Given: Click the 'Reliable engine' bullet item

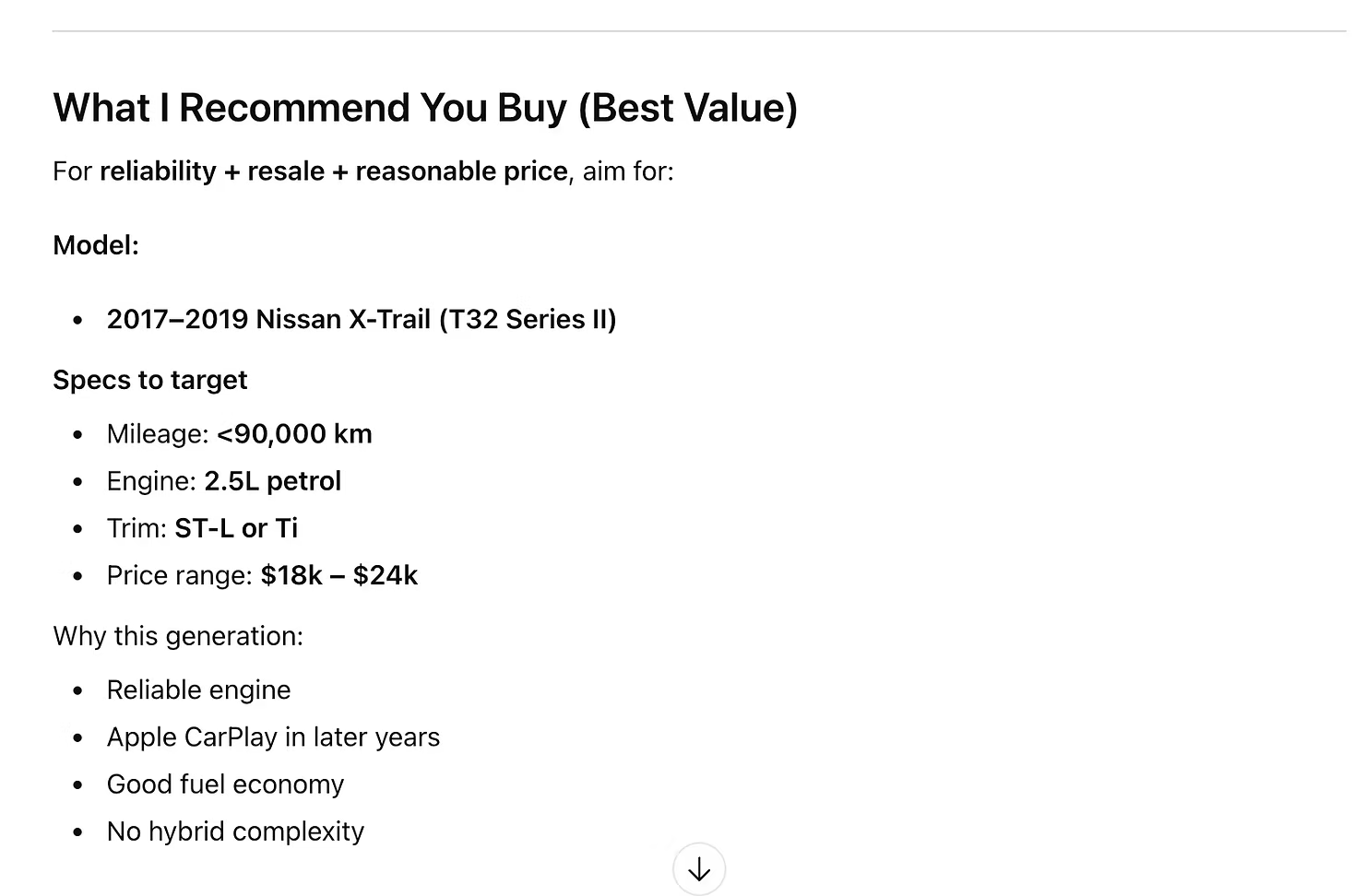Looking at the screenshot, I should (x=199, y=690).
